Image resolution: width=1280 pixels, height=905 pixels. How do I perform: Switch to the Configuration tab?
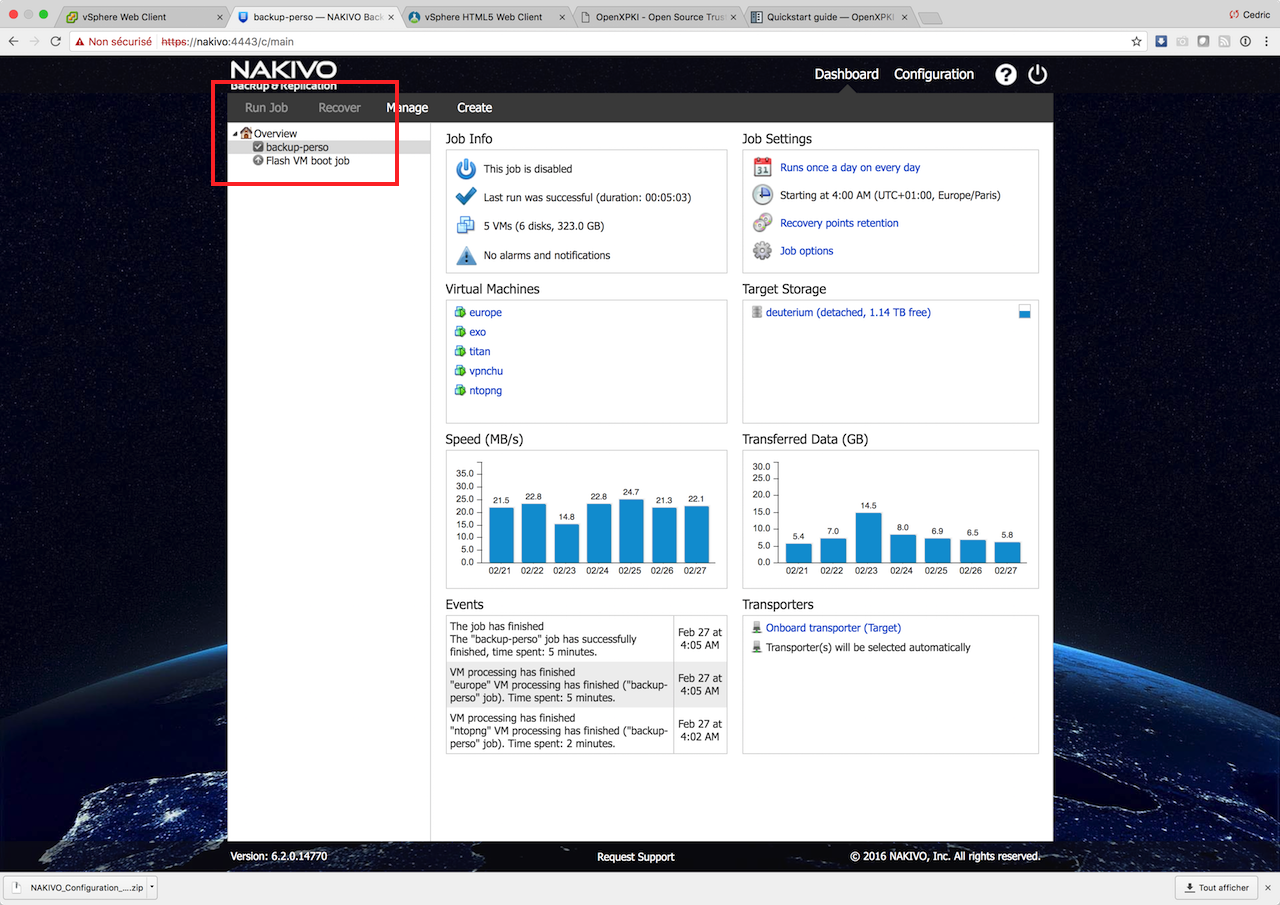(933, 74)
